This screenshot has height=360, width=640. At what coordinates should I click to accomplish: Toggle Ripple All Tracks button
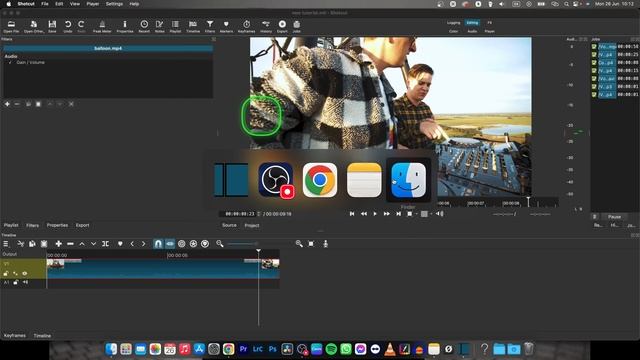coord(193,244)
